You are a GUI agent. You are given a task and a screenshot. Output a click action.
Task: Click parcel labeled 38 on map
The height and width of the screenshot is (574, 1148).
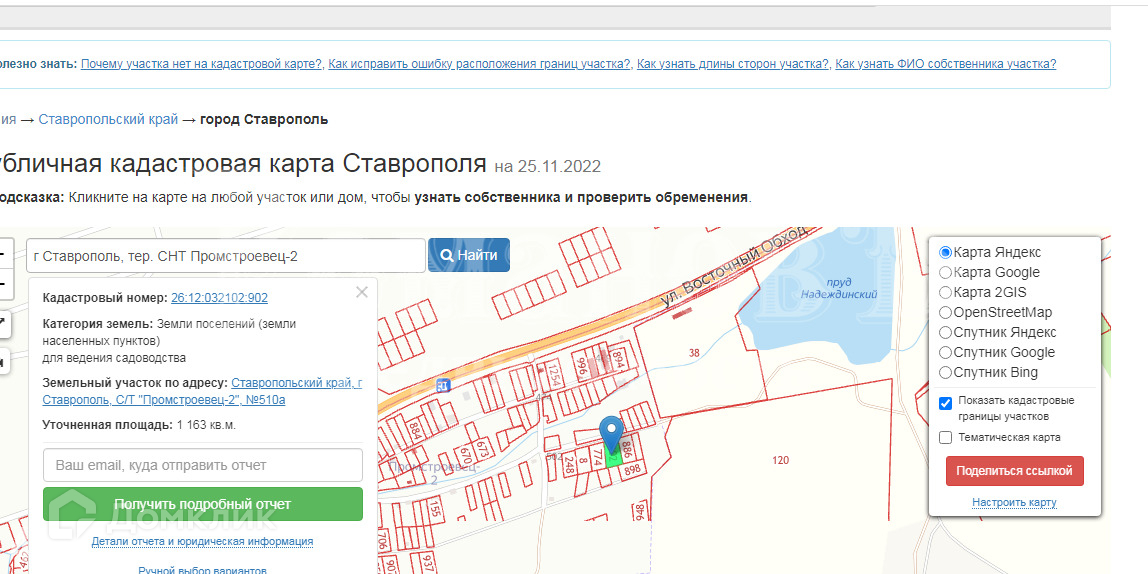(694, 353)
